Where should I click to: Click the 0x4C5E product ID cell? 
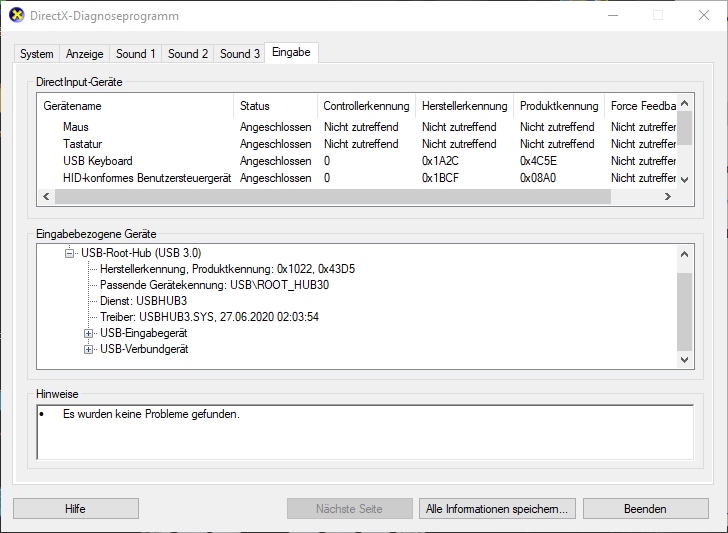[x=539, y=161]
